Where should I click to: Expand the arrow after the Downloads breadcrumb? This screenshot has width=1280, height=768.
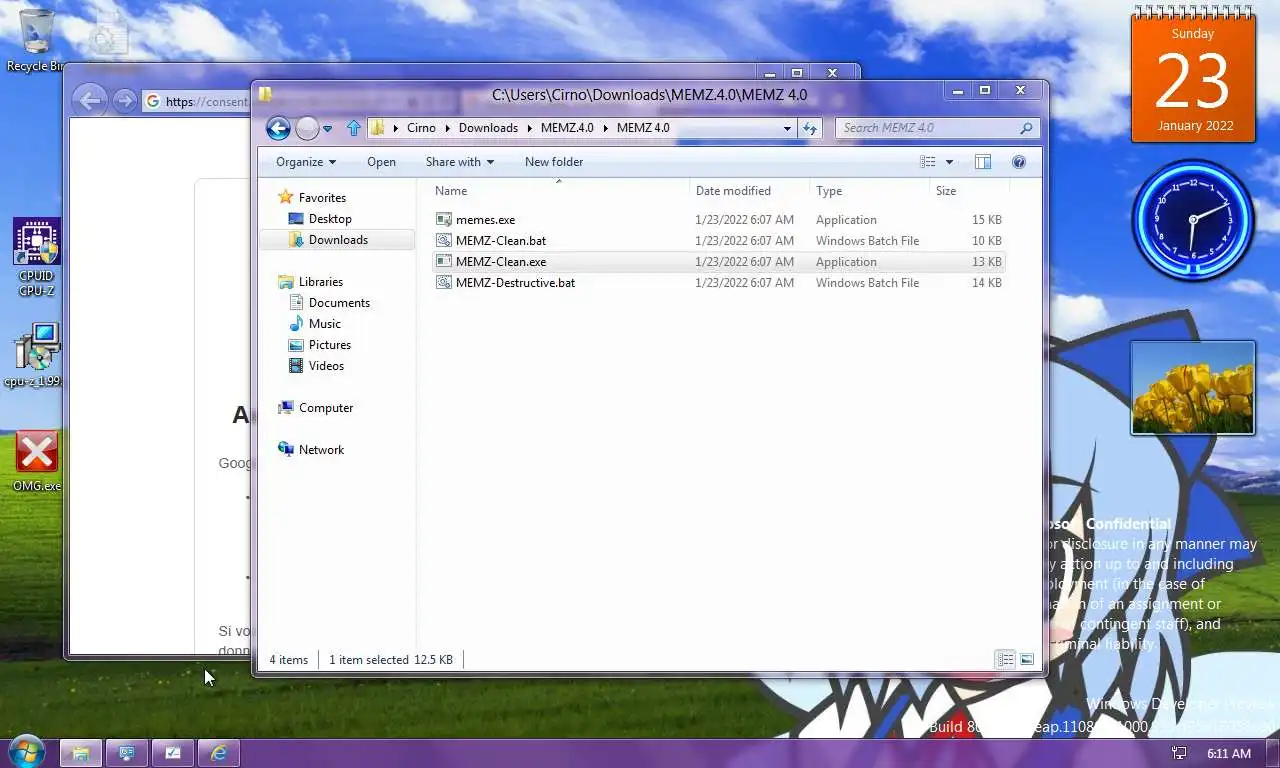pyautogui.click(x=529, y=128)
